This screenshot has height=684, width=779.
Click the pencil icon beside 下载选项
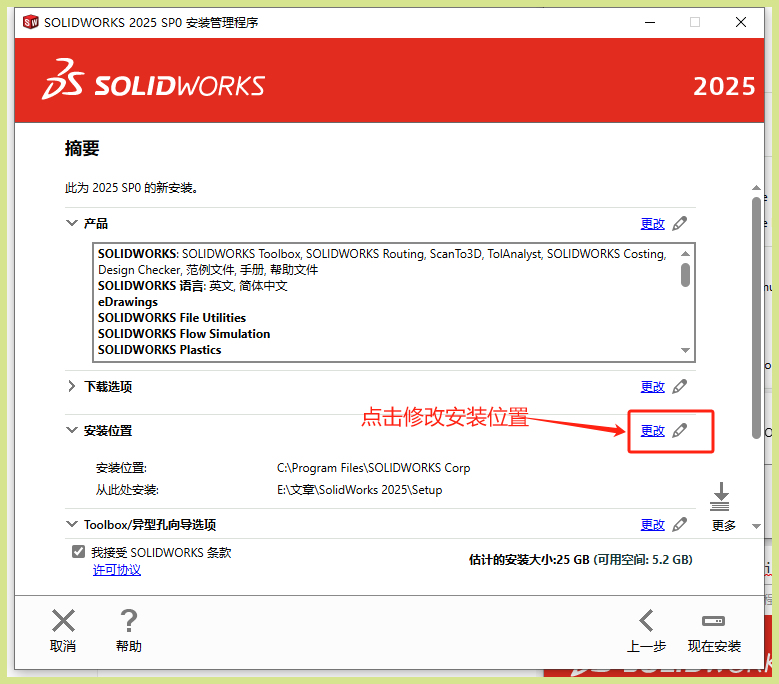pyautogui.click(x=679, y=386)
